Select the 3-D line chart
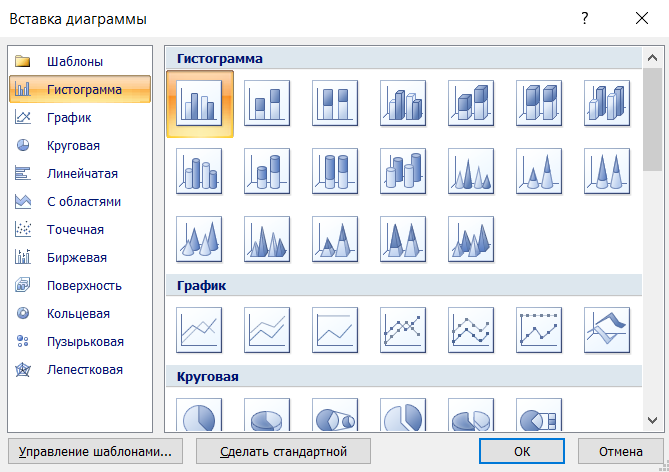669x472 pixels. (x=607, y=330)
